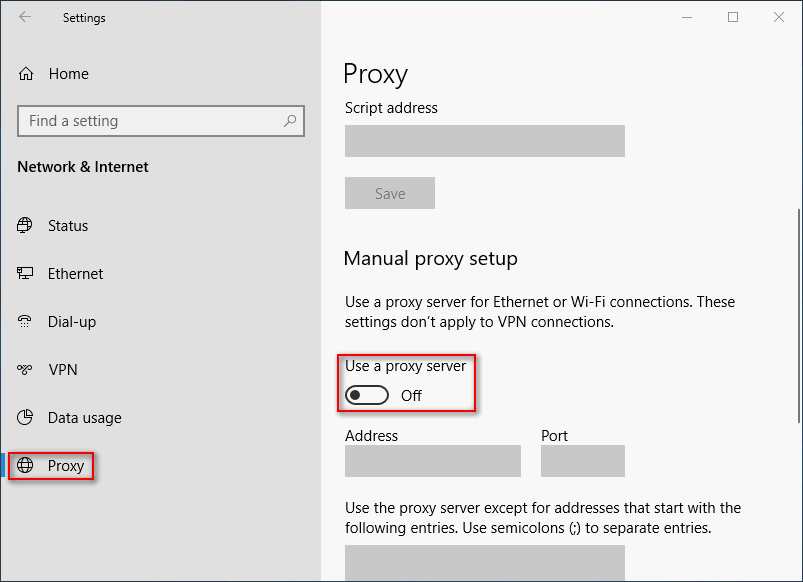Click the Data usage icon
803x582 pixels.
click(26, 418)
